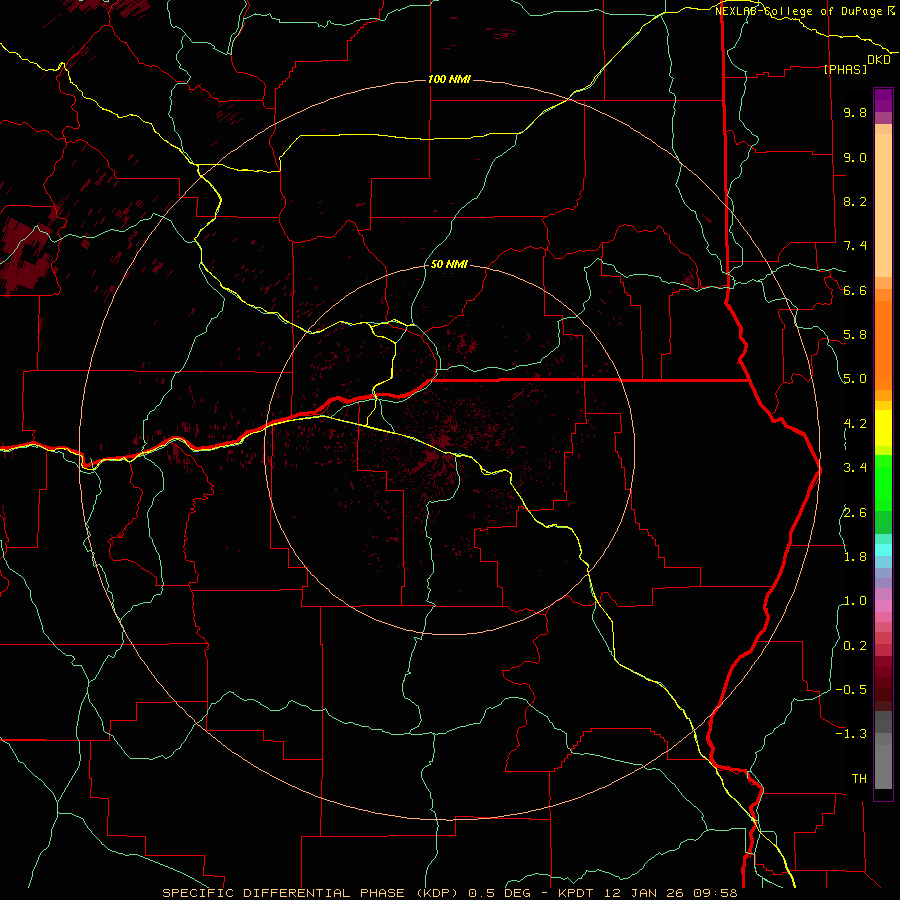Click the bright green band of color bar
The width and height of the screenshot is (900, 900).
883,482
